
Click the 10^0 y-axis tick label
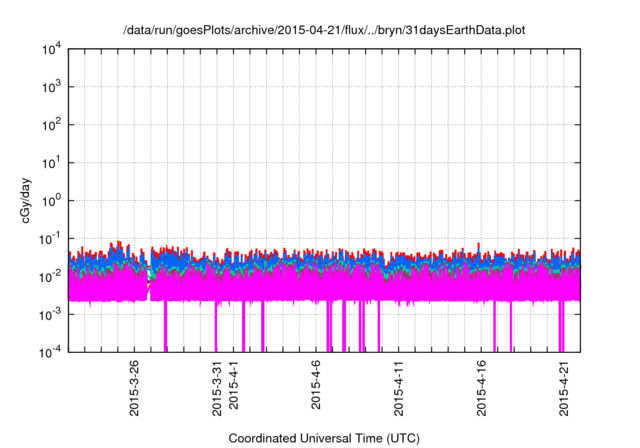tap(53, 200)
